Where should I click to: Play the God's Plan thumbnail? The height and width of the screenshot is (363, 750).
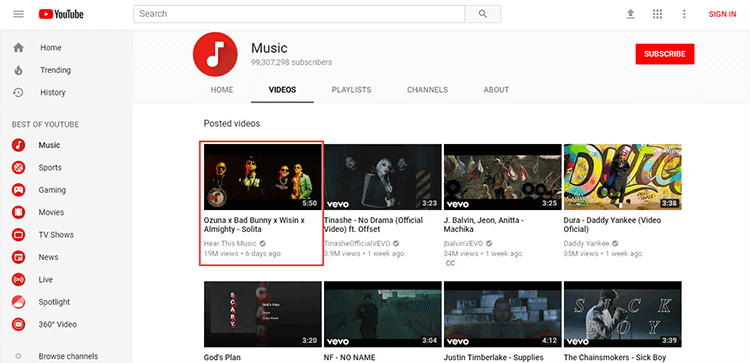pyautogui.click(x=263, y=314)
